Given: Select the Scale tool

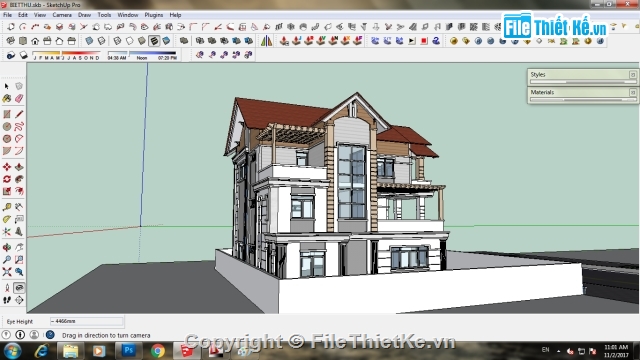Looking at the screenshot, I should click(7, 191).
